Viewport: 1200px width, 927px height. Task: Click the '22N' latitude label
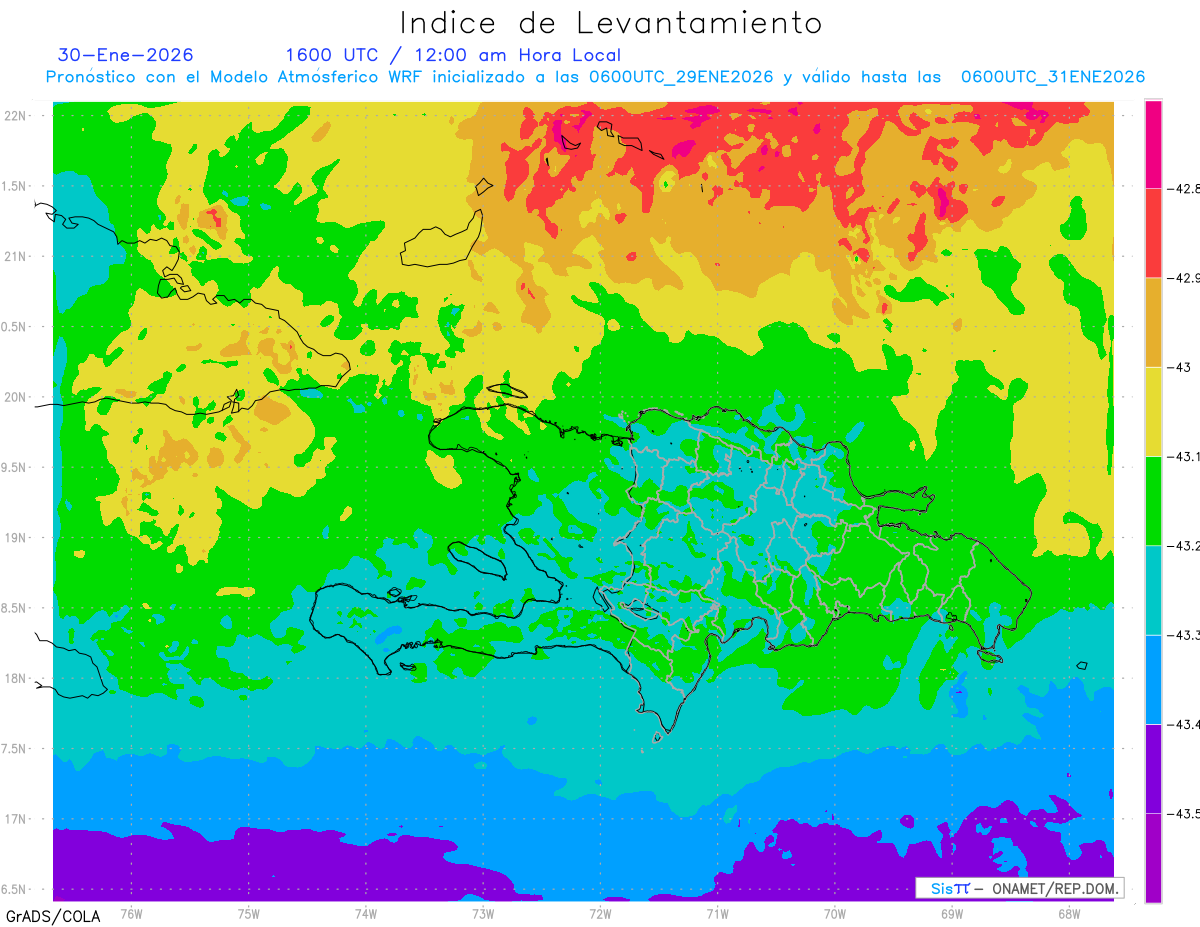pos(16,115)
